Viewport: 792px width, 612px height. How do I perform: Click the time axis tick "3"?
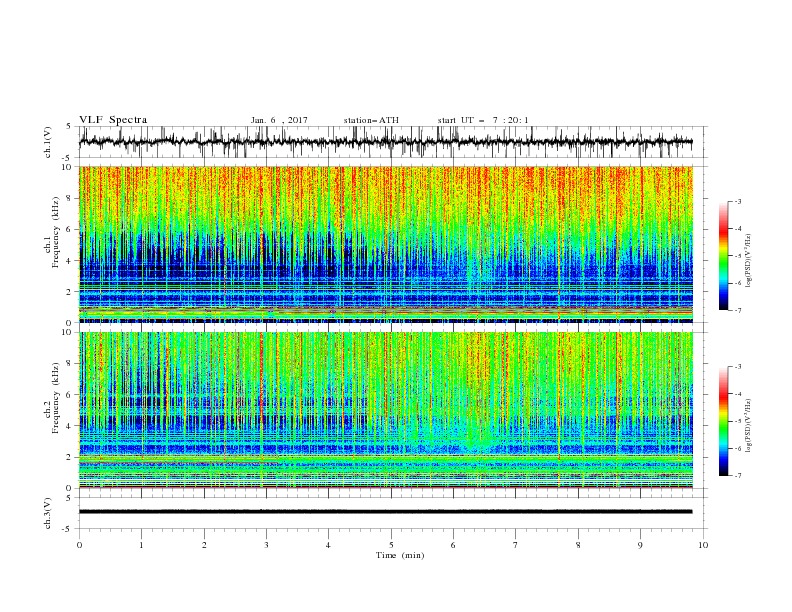click(x=266, y=545)
